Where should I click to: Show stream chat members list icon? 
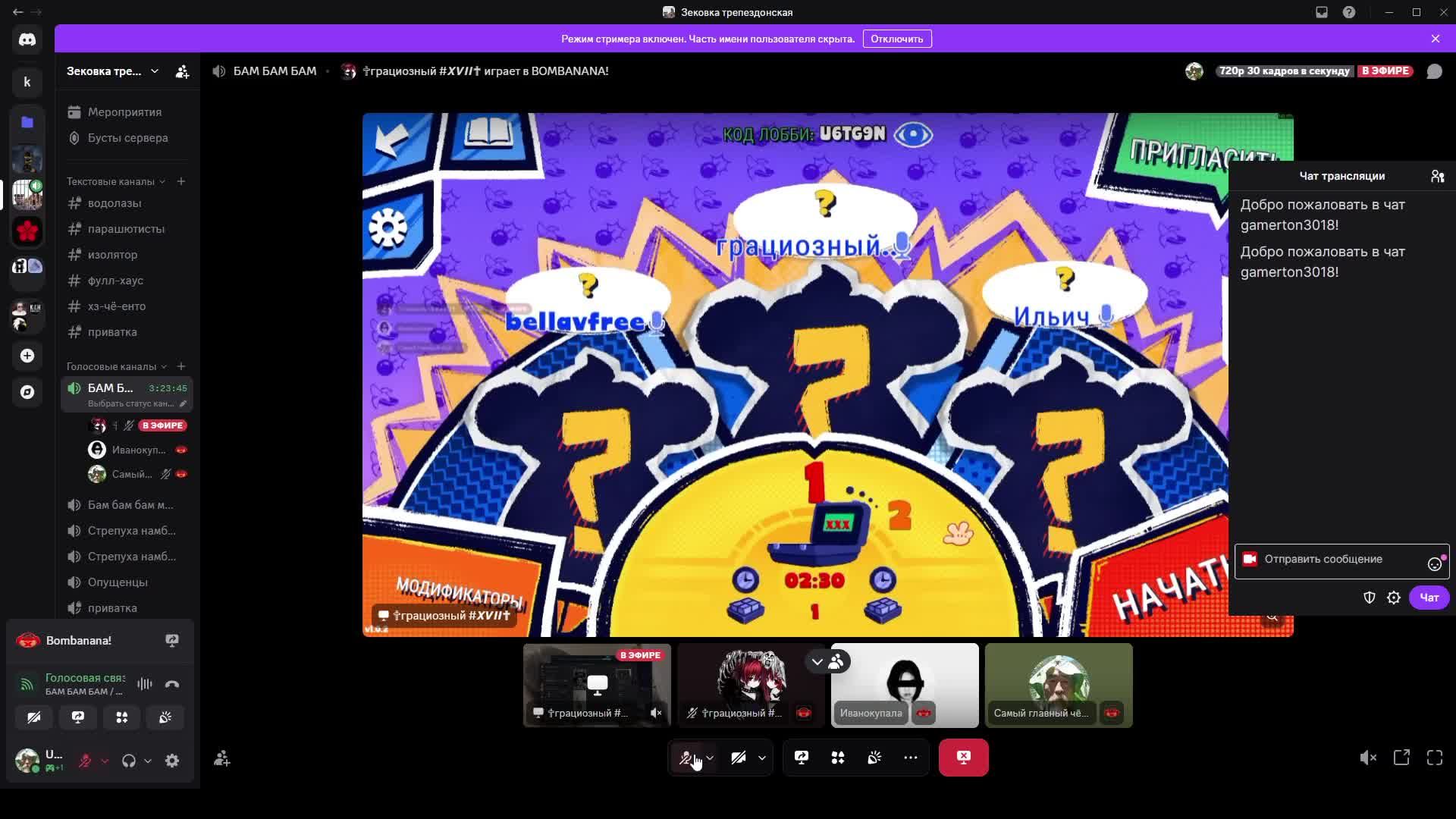[1438, 176]
